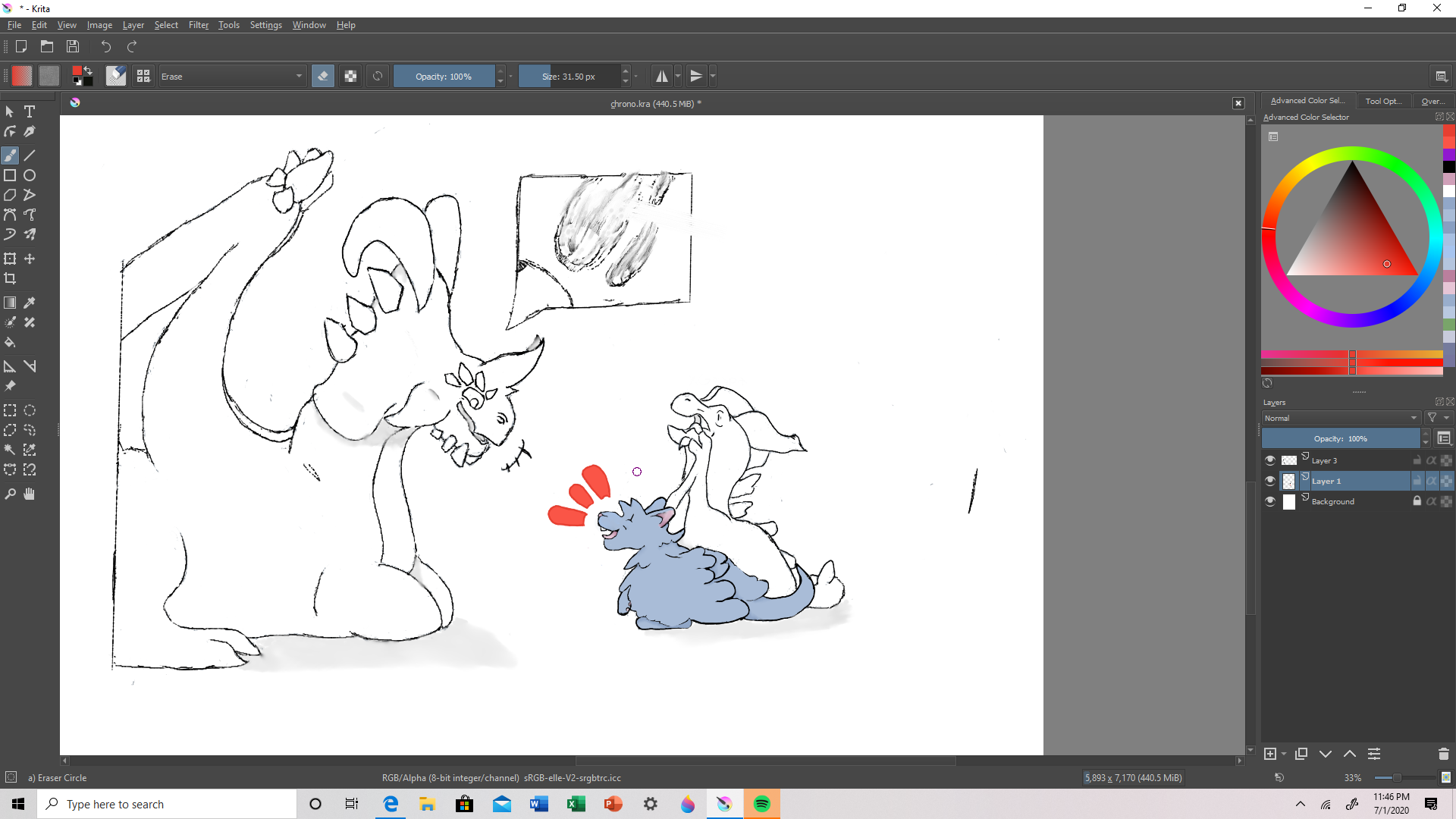
Task: Open Spotify from the Windows taskbar
Action: click(x=761, y=804)
